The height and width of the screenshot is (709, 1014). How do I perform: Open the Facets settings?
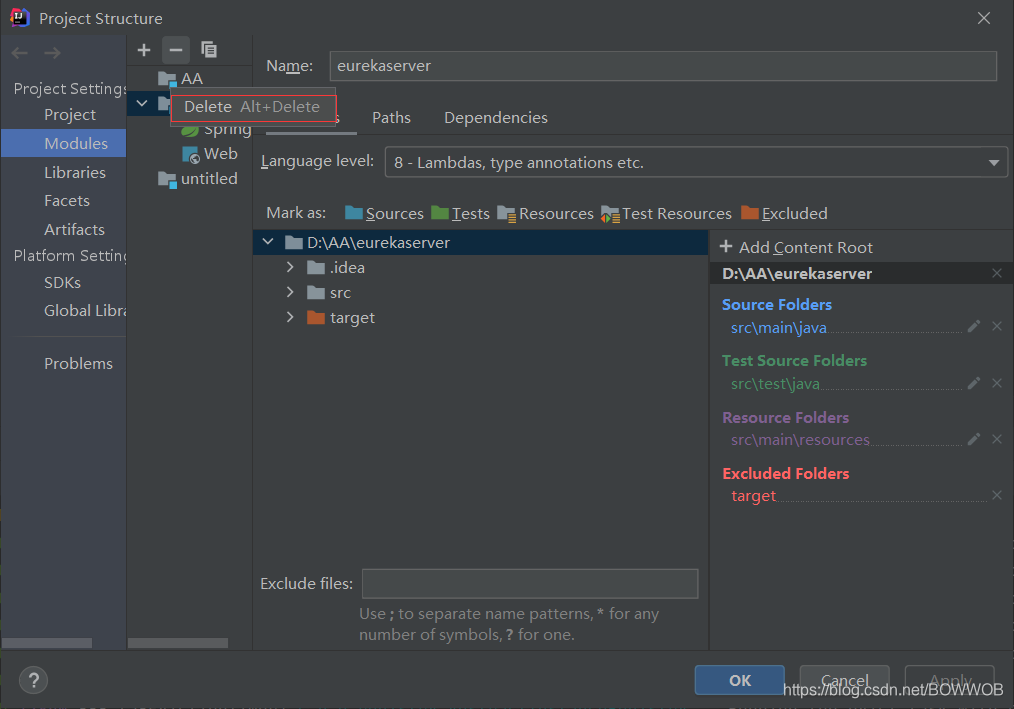click(x=67, y=201)
